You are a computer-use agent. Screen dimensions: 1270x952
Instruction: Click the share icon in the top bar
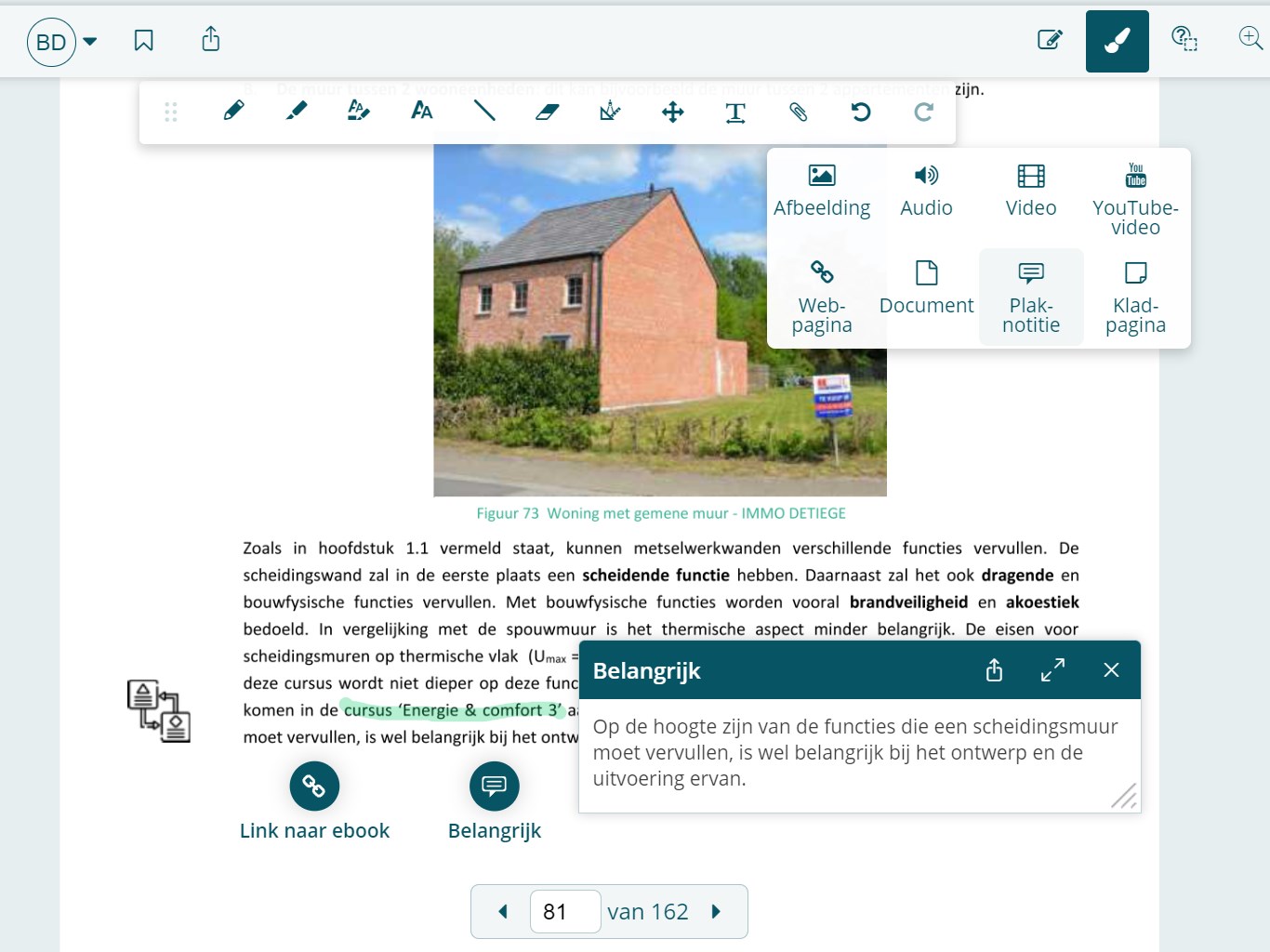211,39
